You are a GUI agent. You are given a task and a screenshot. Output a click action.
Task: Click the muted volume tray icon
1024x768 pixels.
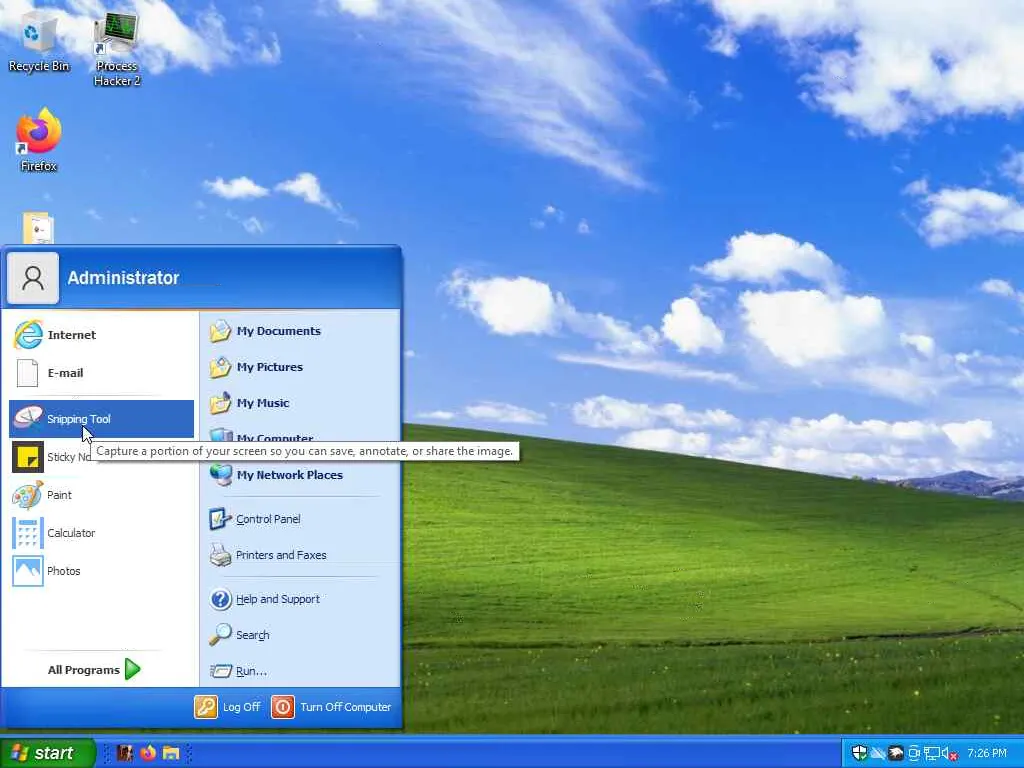pos(950,754)
